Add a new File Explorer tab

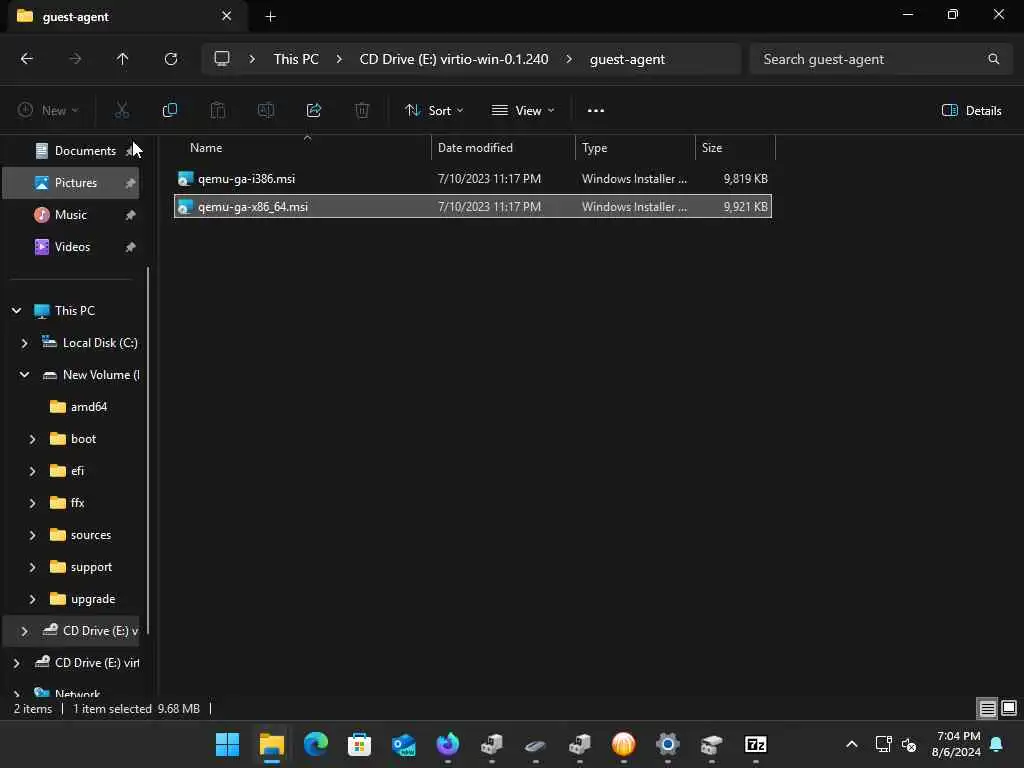[x=270, y=16]
